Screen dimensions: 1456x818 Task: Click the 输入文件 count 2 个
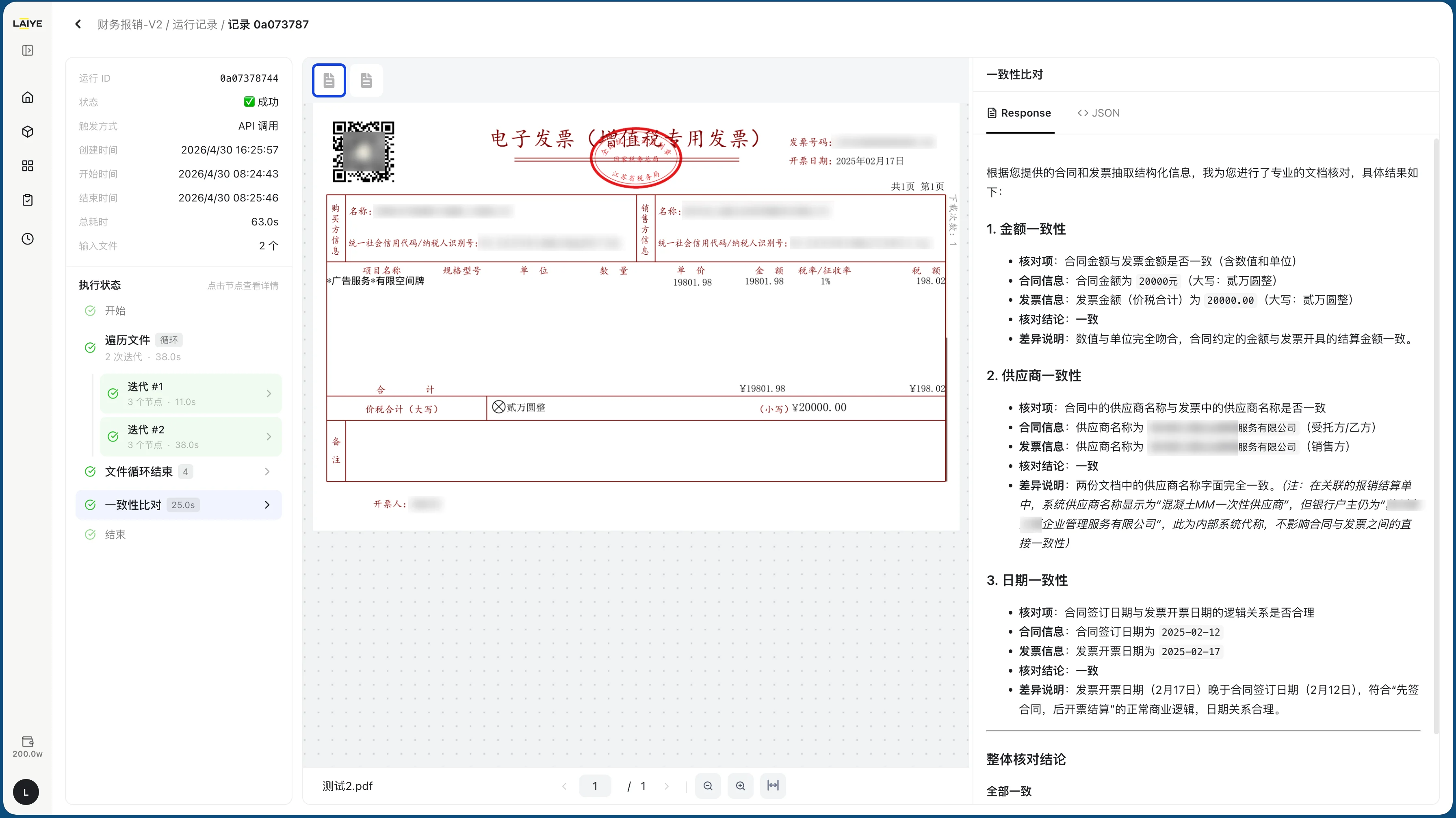coord(269,246)
